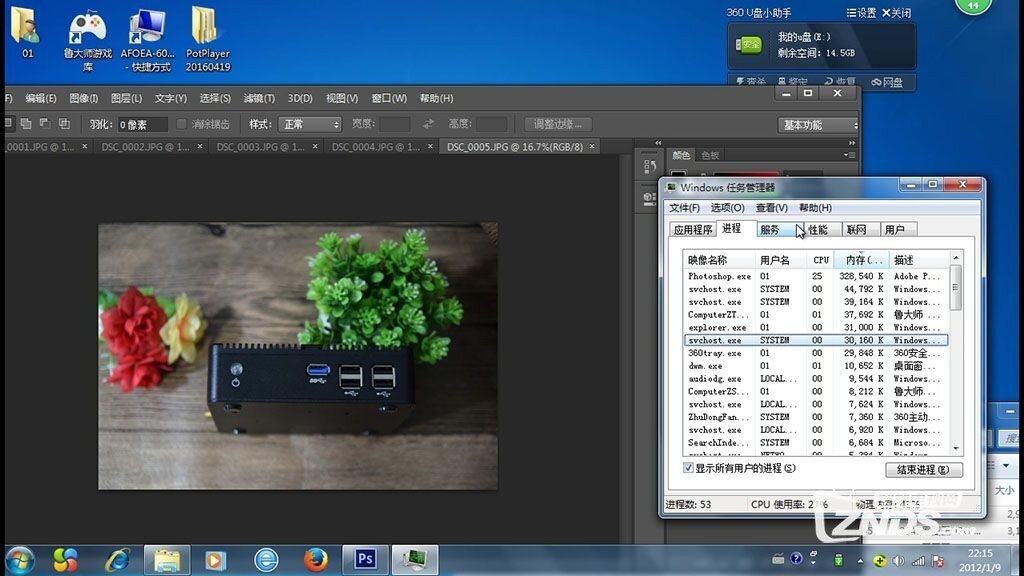Open the color panel options menu
The width and height of the screenshot is (1024, 576).
[848, 155]
